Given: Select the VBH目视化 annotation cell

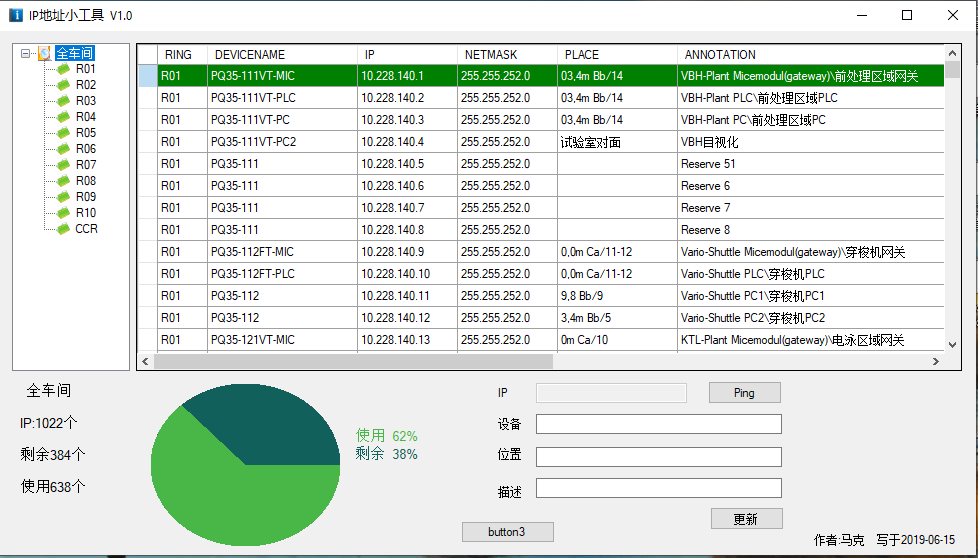Looking at the screenshot, I should (810, 142).
